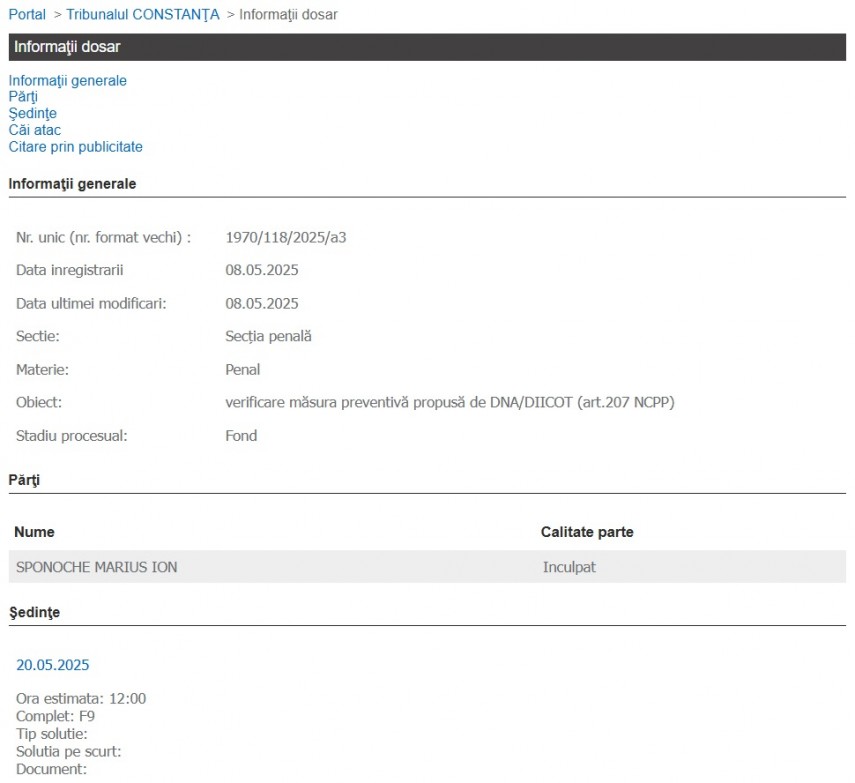Jump to Părți anchor link
The image size is (855, 783).
click(23, 97)
